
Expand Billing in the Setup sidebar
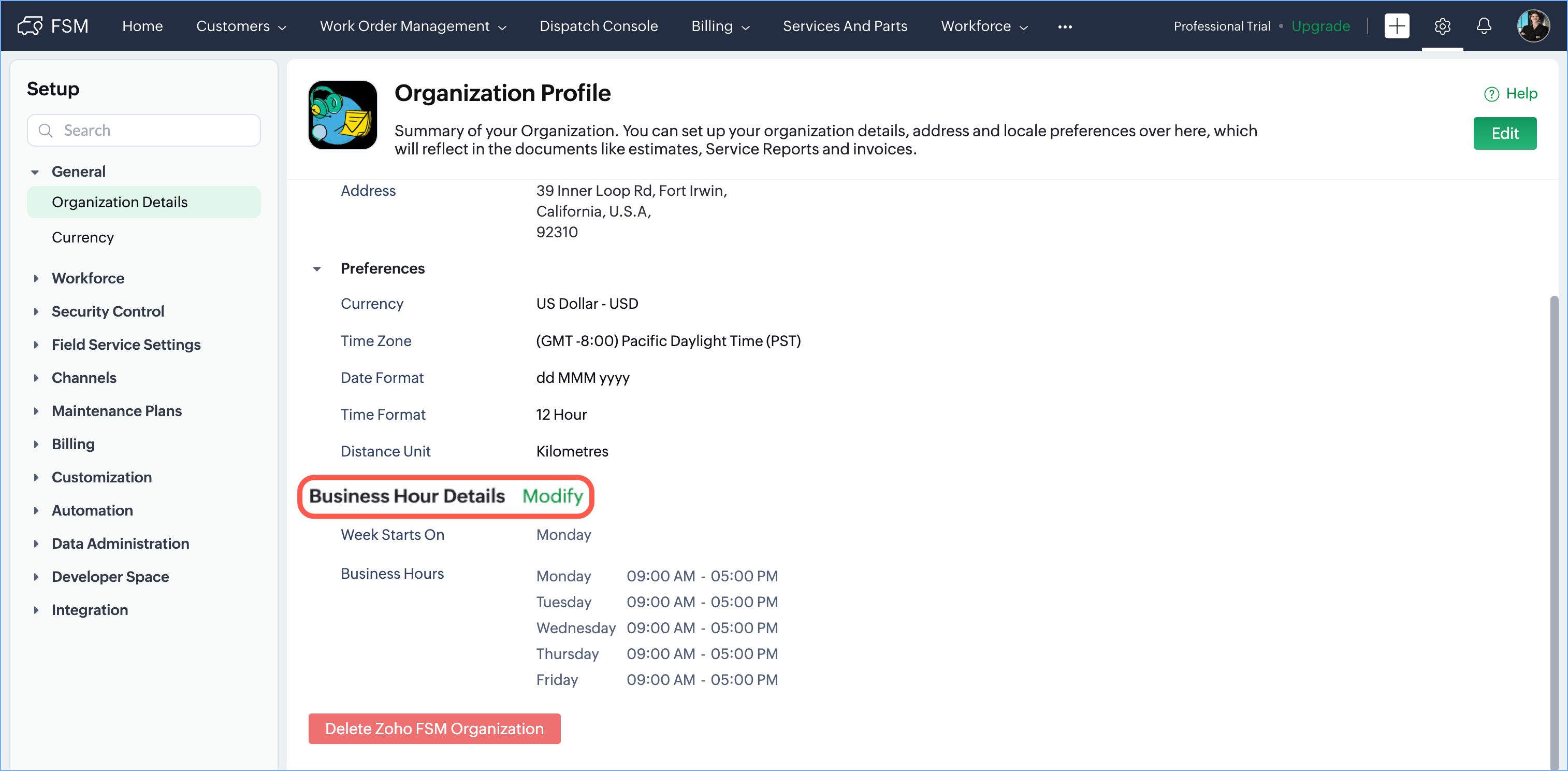tap(36, 444)
